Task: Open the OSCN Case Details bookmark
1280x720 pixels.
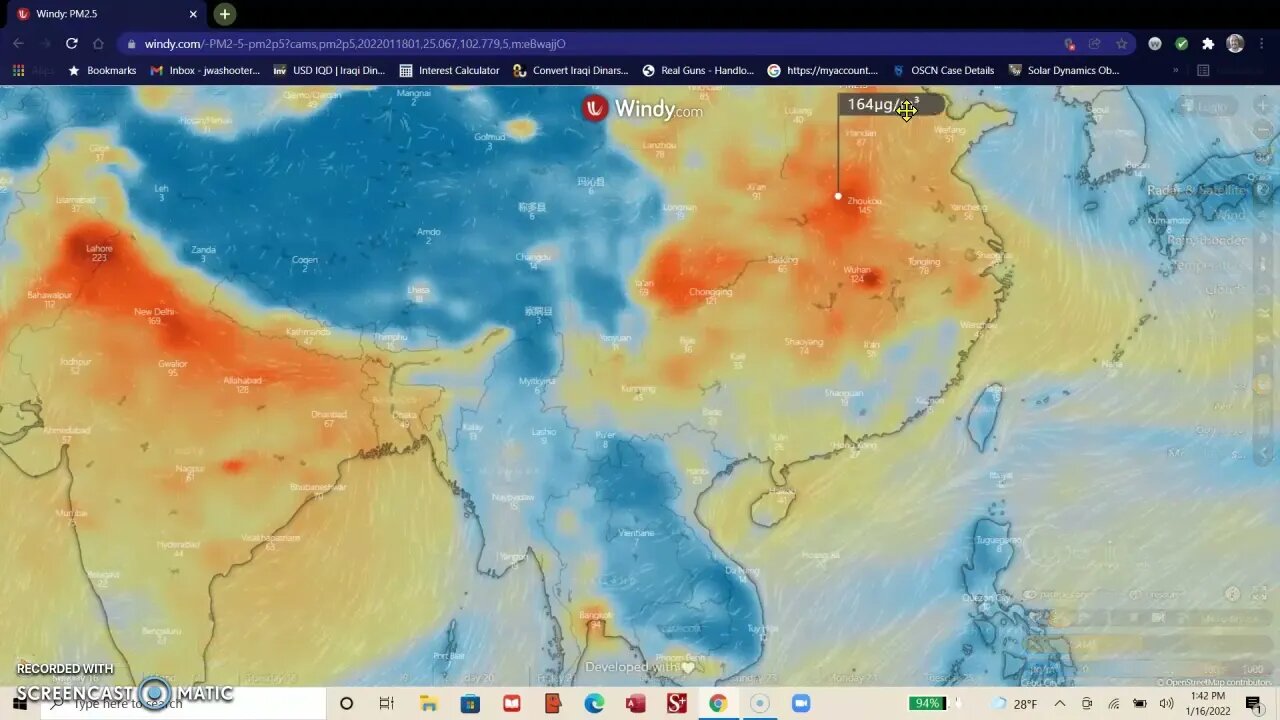Action: click(x=943, y=71)
